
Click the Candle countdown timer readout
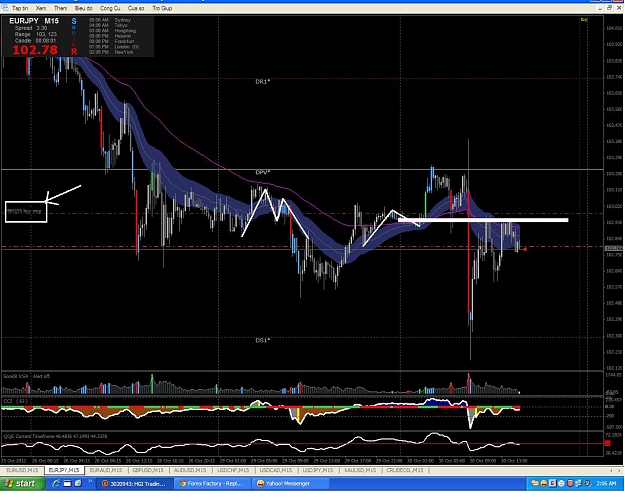click(x=35, y=41)
